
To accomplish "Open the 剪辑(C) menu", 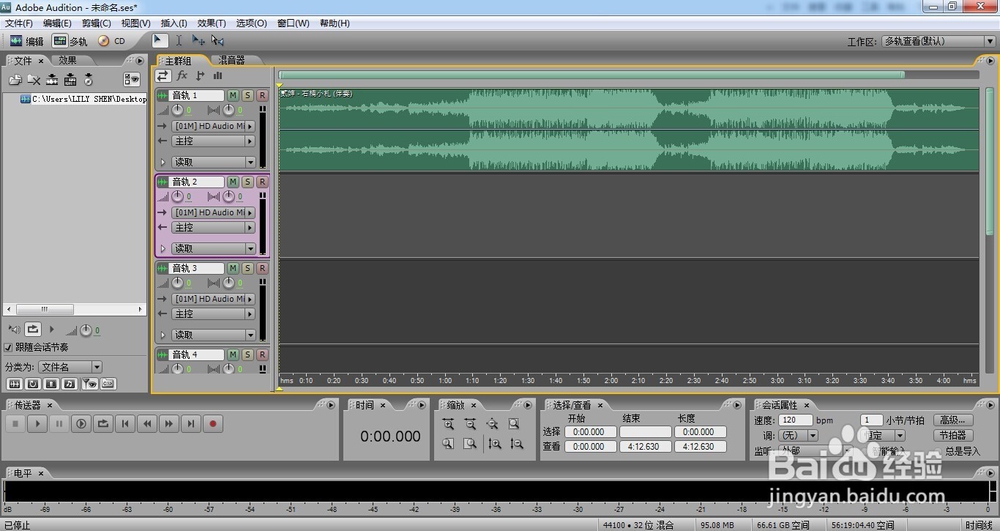I will coord(96,23).
